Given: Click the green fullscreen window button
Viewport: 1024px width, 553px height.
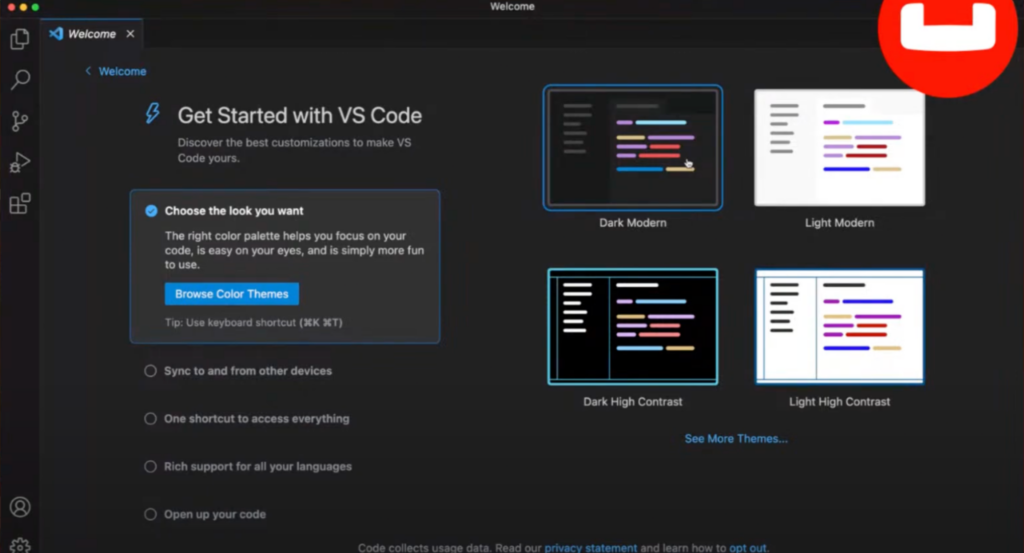Looking at the screenshot, I should [35, 7].
